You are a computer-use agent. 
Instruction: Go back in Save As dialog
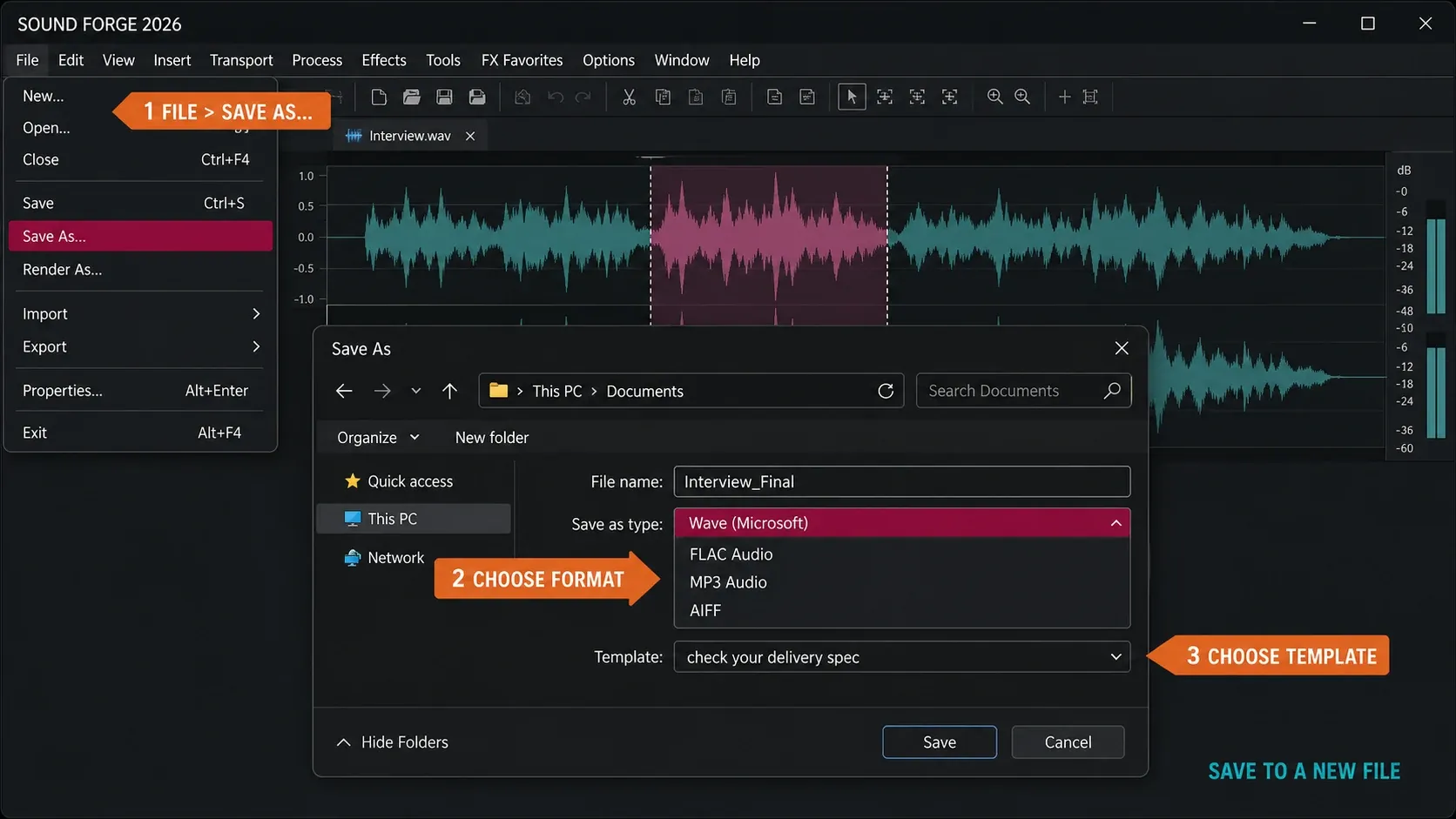point(344,391)
